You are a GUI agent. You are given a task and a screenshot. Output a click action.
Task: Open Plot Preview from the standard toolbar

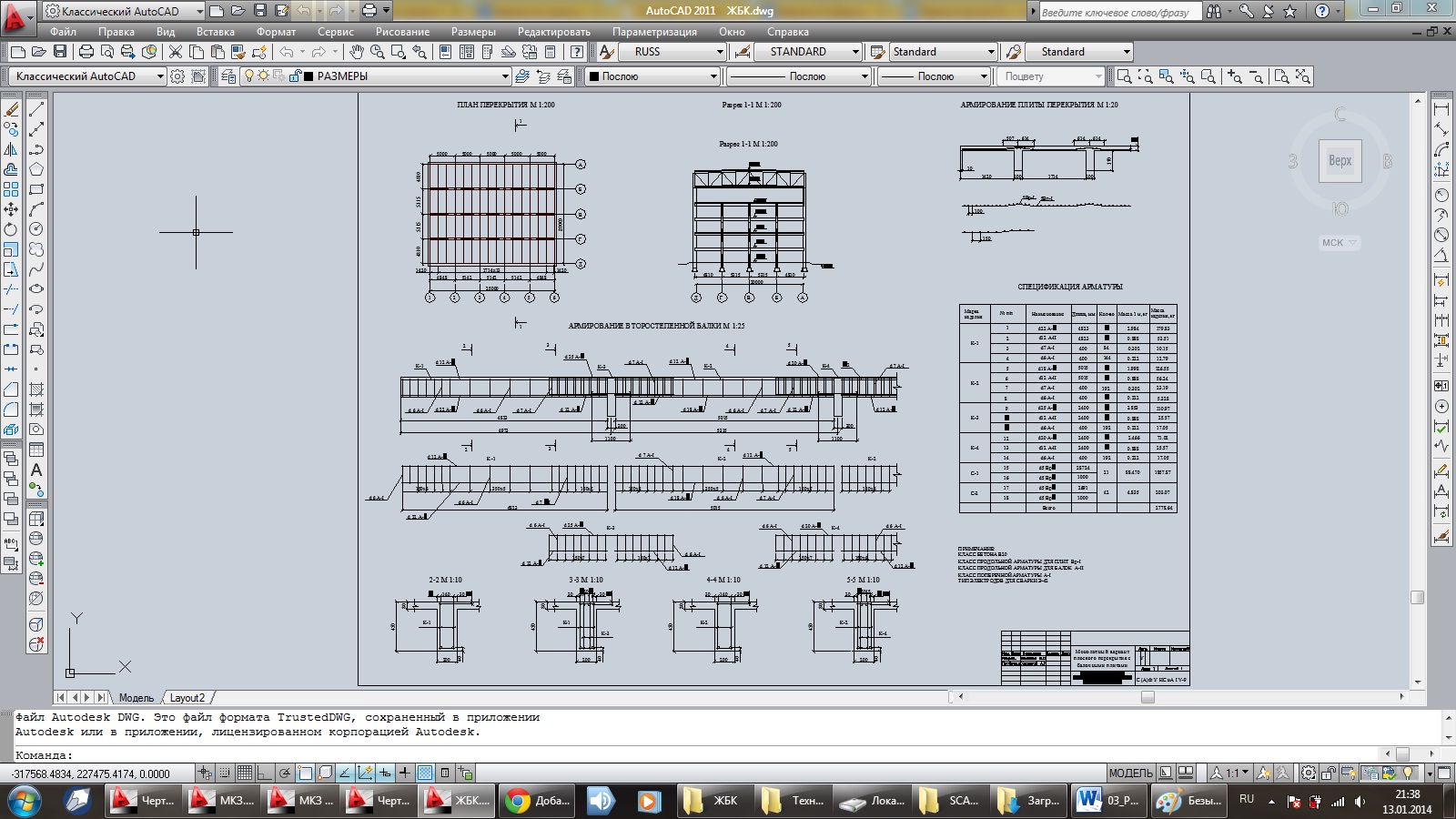(x=107, y=52)
